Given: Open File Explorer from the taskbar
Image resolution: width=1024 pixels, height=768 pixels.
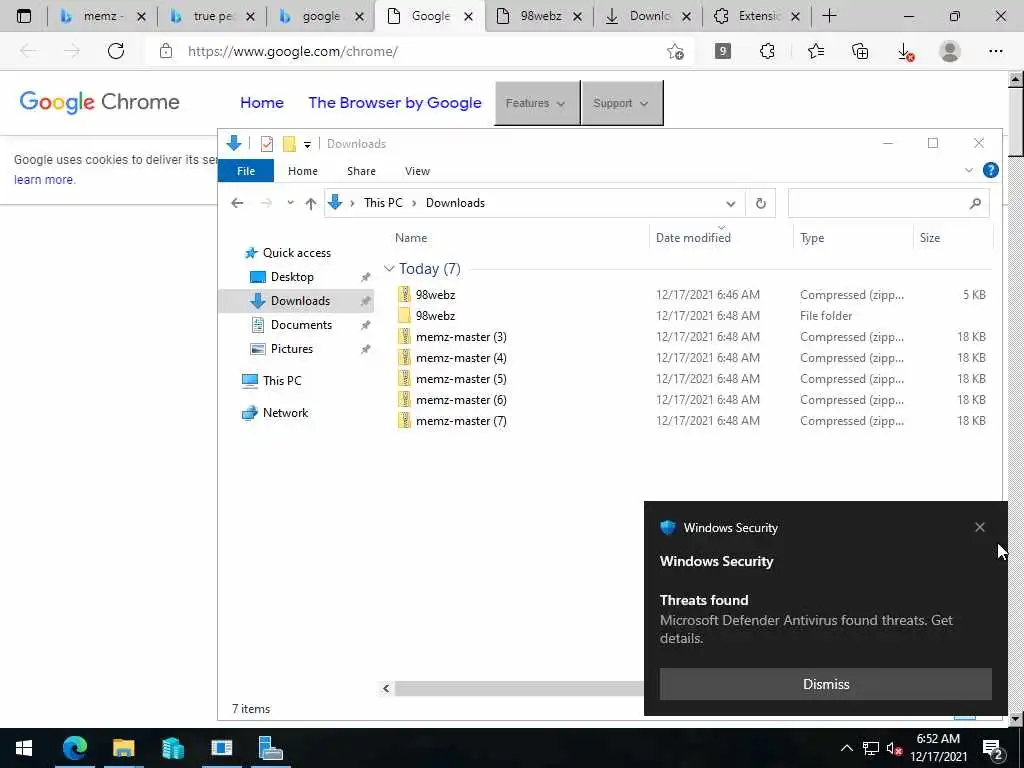Looking at the screenshot, I should 123,748.
